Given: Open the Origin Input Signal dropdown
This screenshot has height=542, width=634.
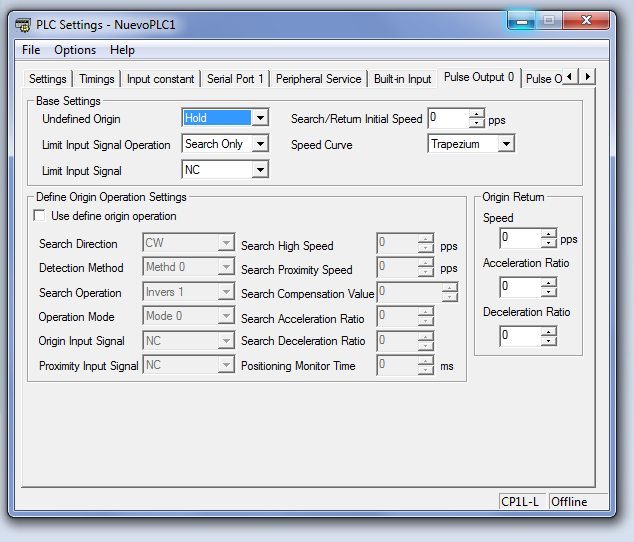Looking at the screenshot, I should 226,341.
